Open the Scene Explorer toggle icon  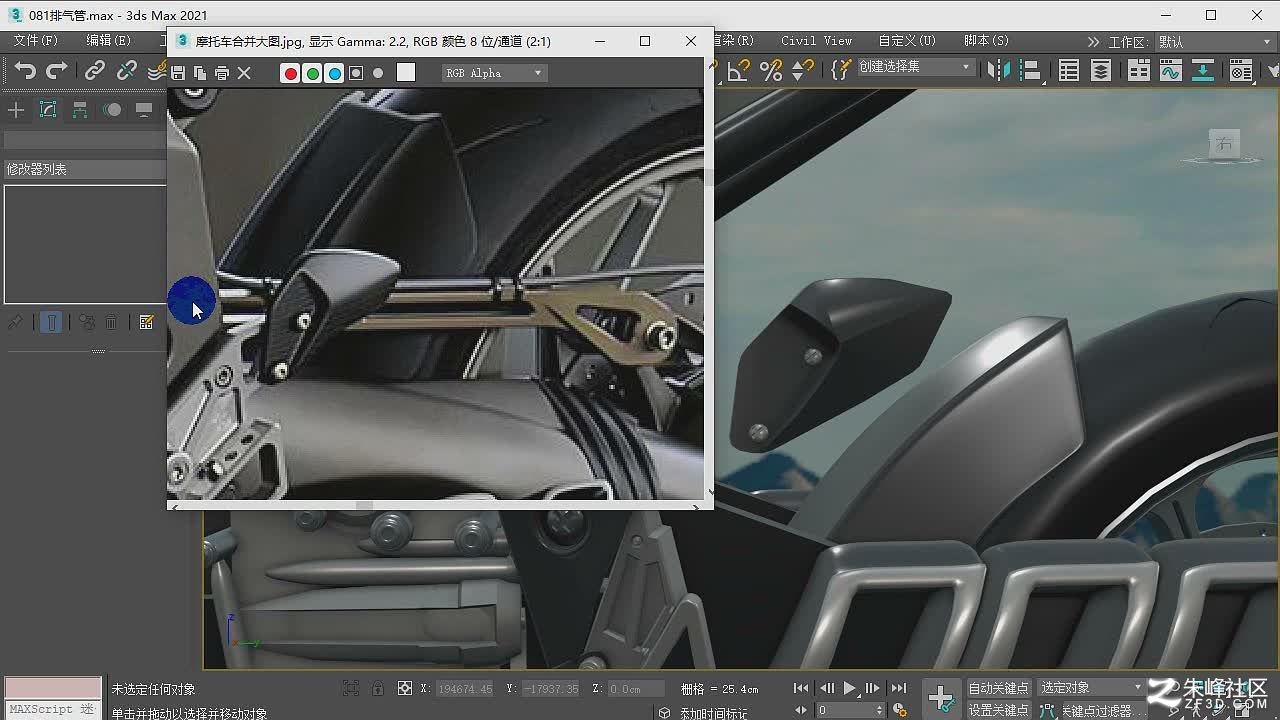[x=1069, y=70]
